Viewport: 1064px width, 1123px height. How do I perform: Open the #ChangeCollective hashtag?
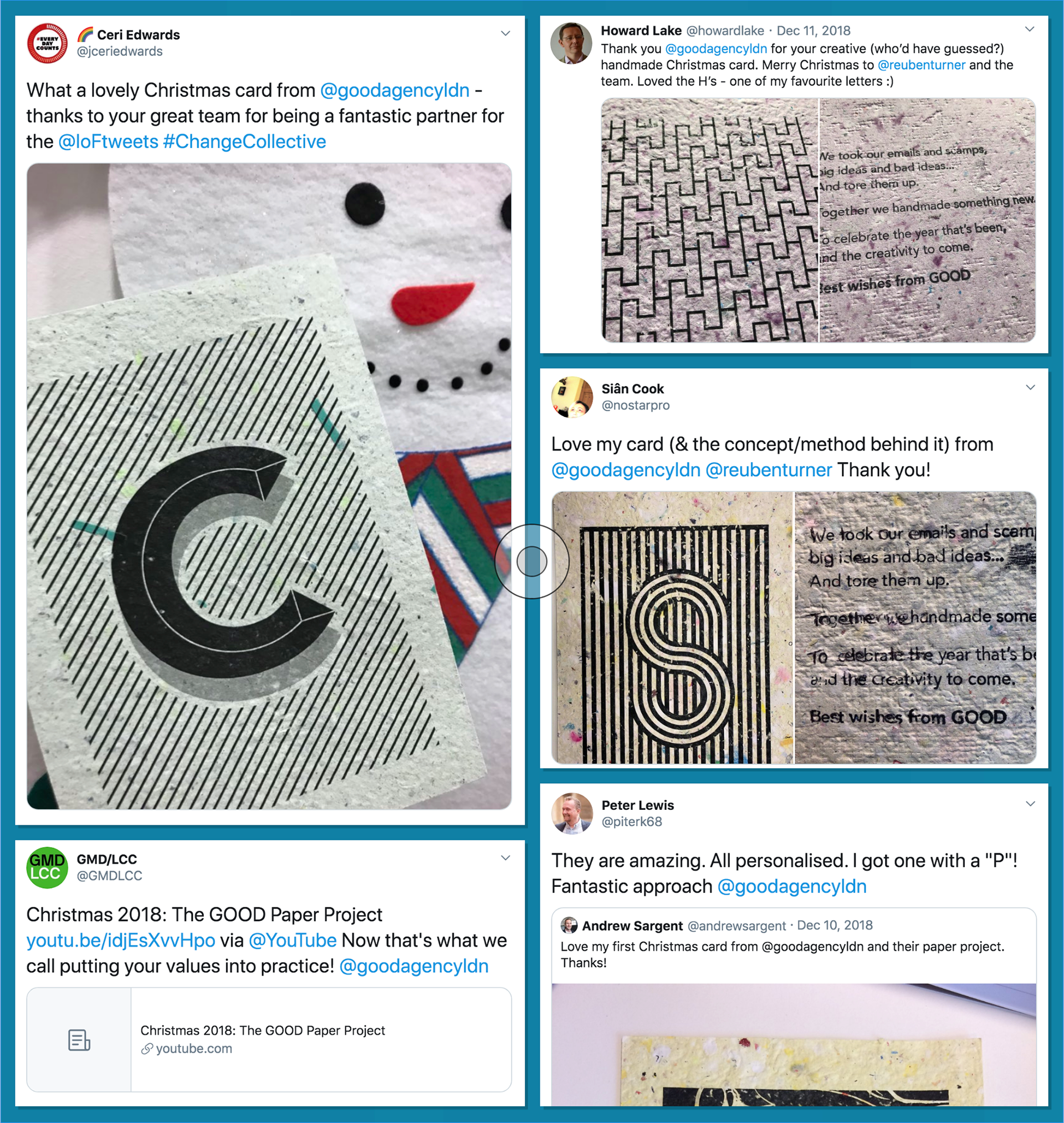coord(244,141)
